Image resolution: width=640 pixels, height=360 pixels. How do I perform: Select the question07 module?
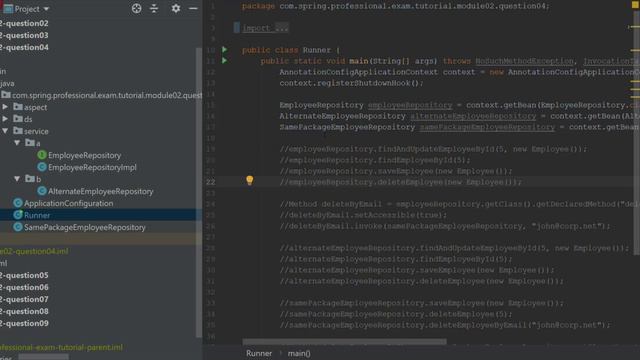[24, 299]
